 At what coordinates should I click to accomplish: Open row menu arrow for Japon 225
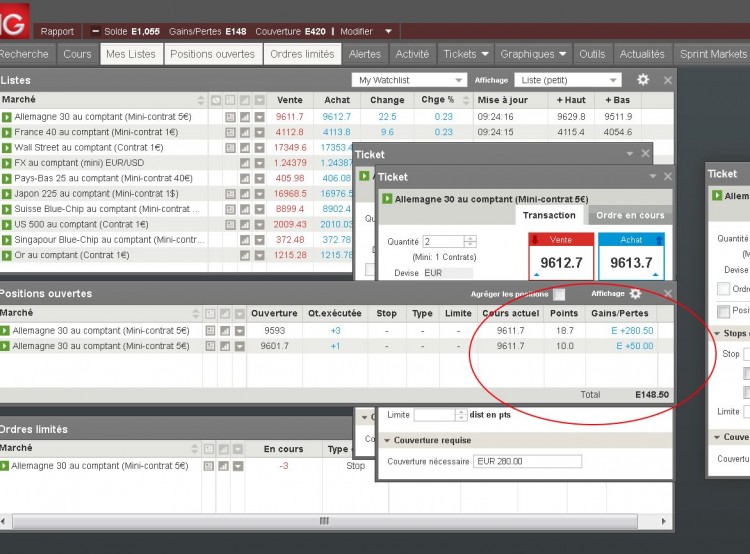pos(259,194)
